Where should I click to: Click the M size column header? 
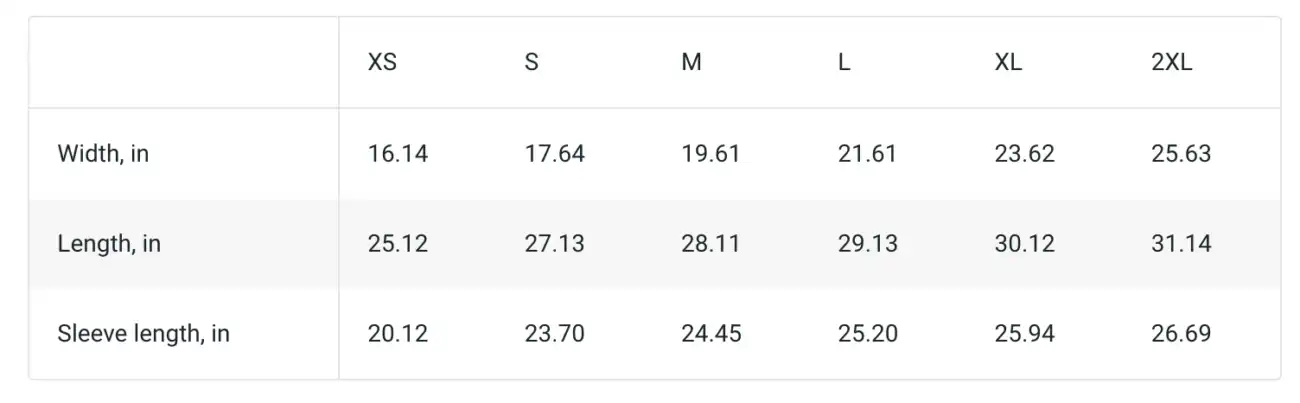(691, 62)
